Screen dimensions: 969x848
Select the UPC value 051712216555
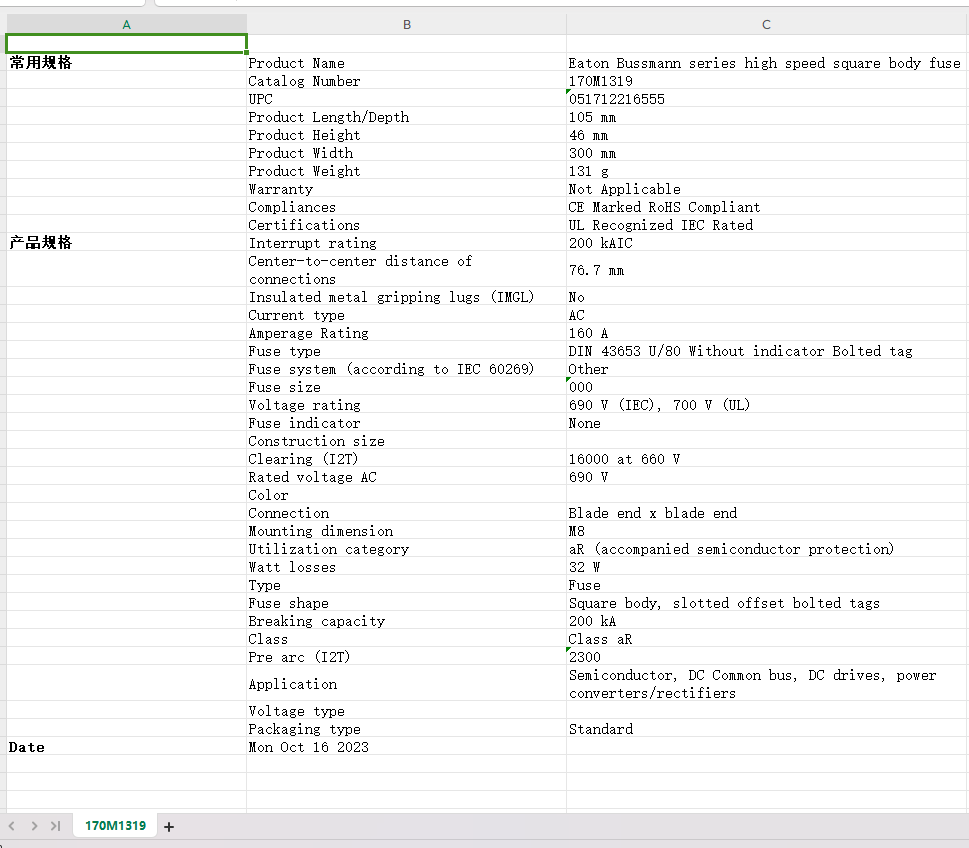click(767, 99)
